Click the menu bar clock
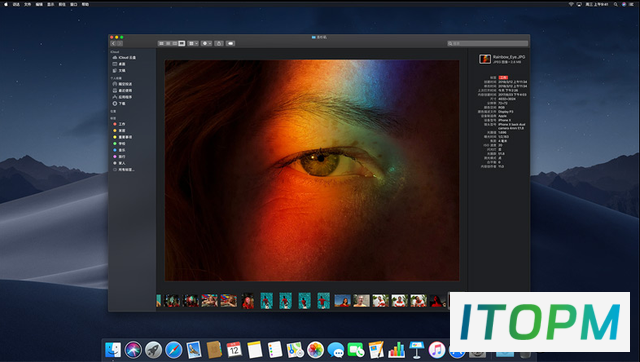 [x=597, y=4]
